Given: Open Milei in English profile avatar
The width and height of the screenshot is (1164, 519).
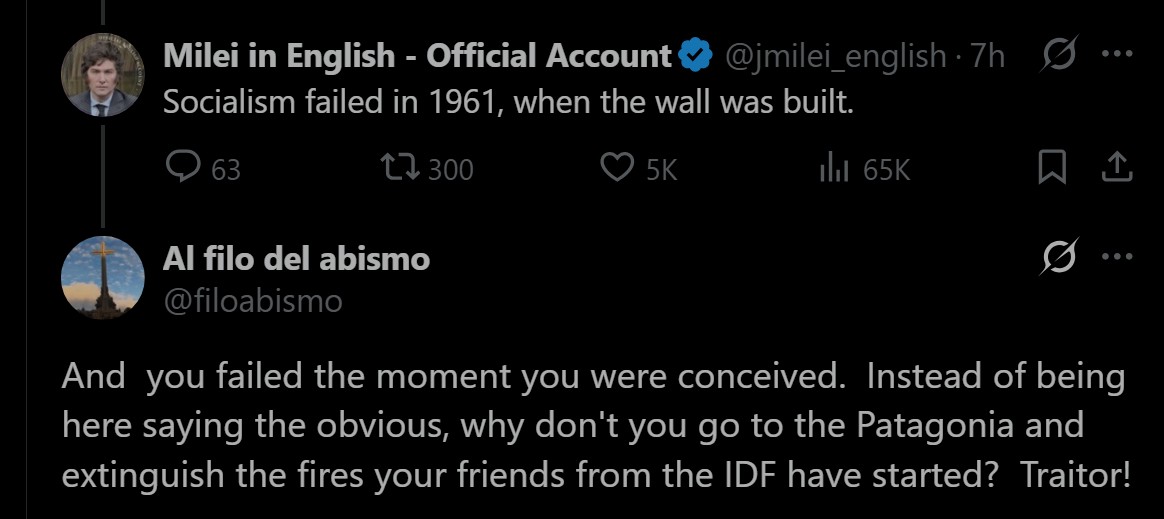Looking at the screenshot, I should pyautogui.click(x=104, y=82).
